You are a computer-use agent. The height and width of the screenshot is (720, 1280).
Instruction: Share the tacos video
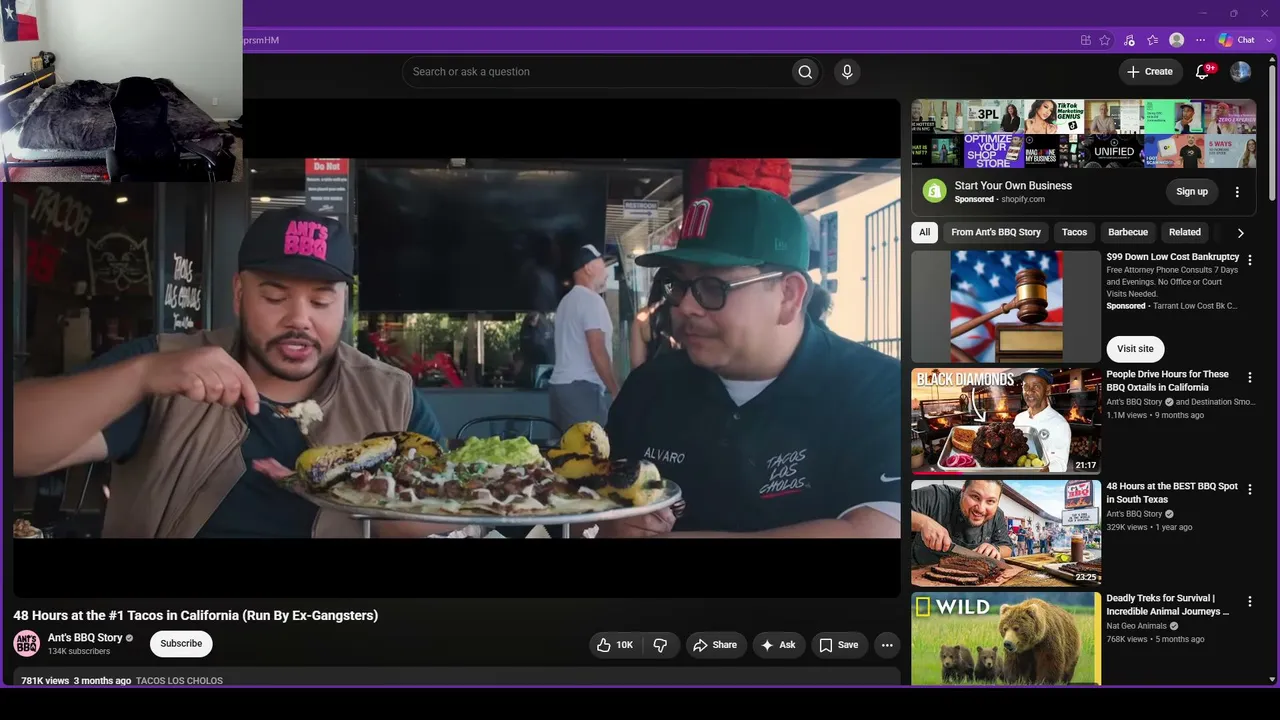pyautogui.click(x=715, y=645)
